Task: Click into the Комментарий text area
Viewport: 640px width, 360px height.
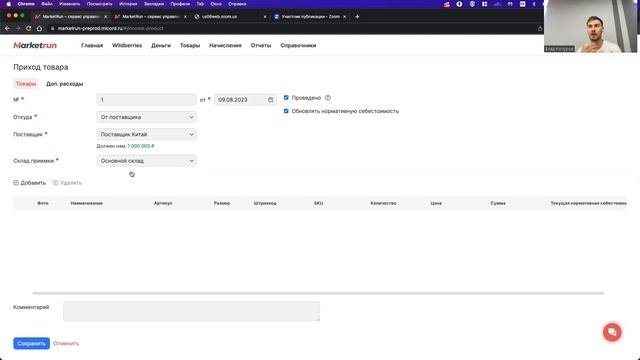Action: [191, 311]
